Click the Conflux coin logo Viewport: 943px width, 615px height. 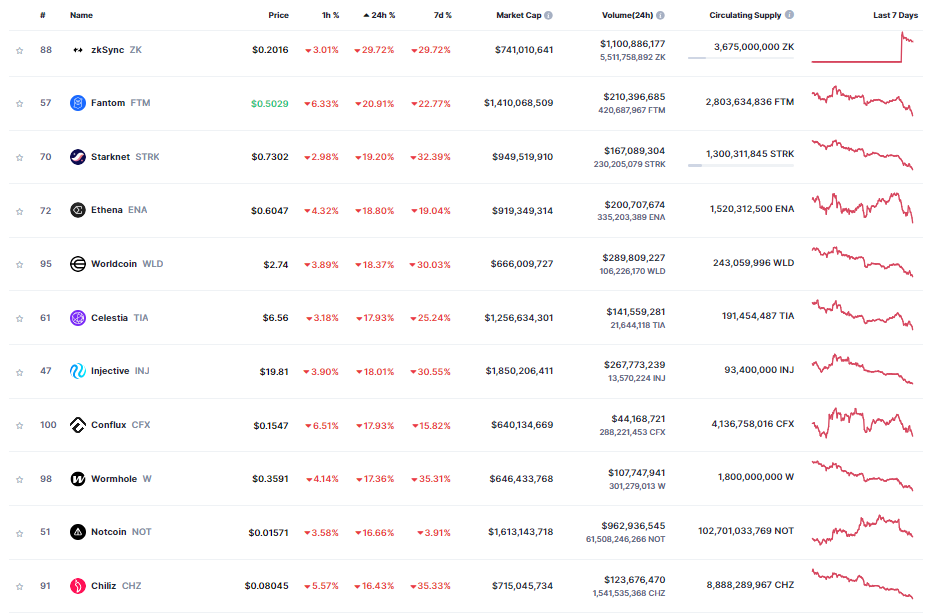click(x=78, y=425)
